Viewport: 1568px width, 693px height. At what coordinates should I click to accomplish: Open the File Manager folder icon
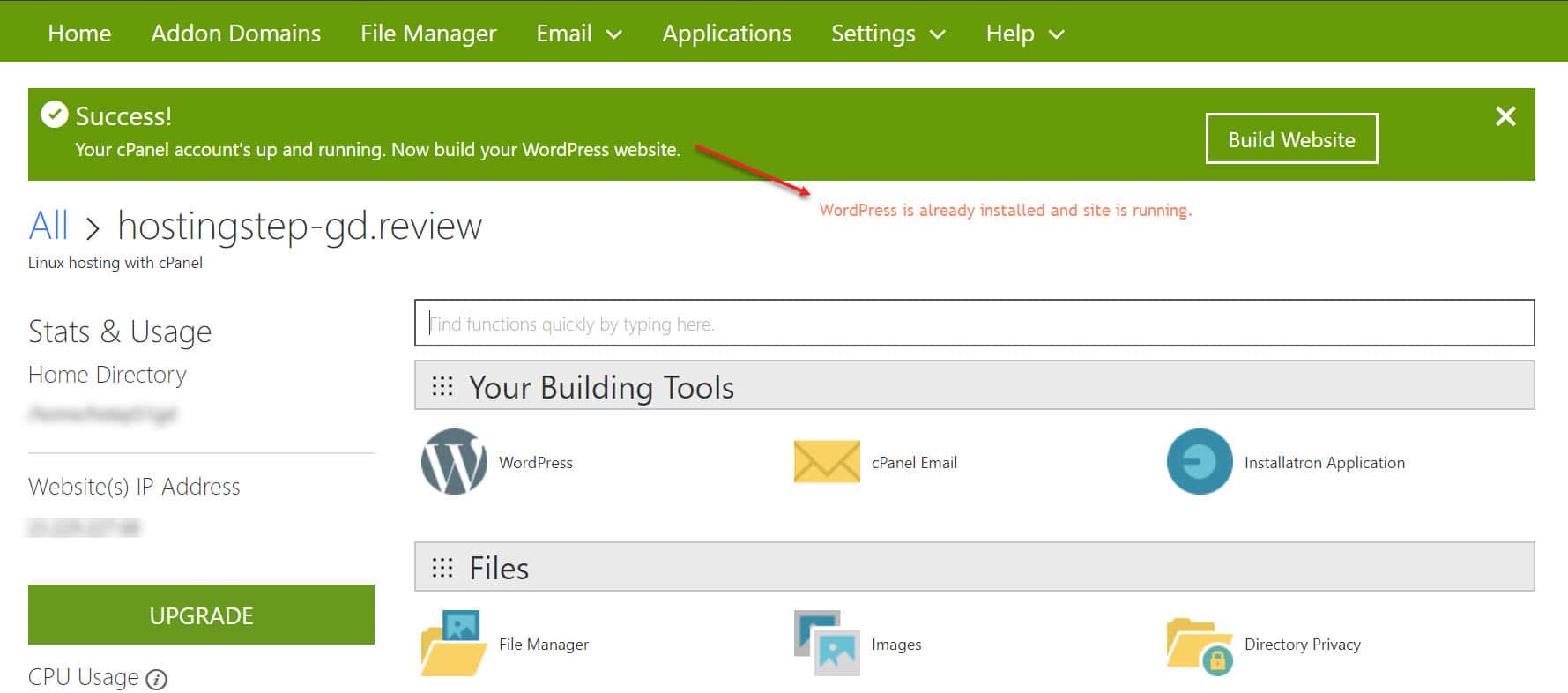(454, 644)
